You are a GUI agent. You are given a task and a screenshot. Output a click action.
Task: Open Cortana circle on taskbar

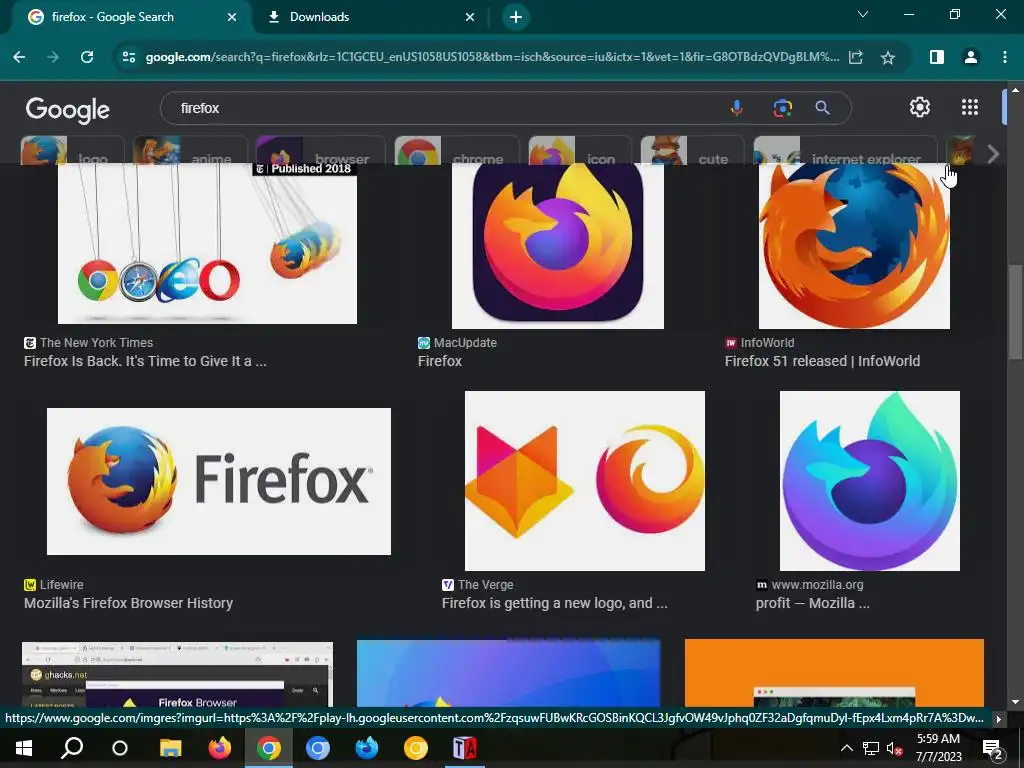pyautogui.click(x=120, y=748)
